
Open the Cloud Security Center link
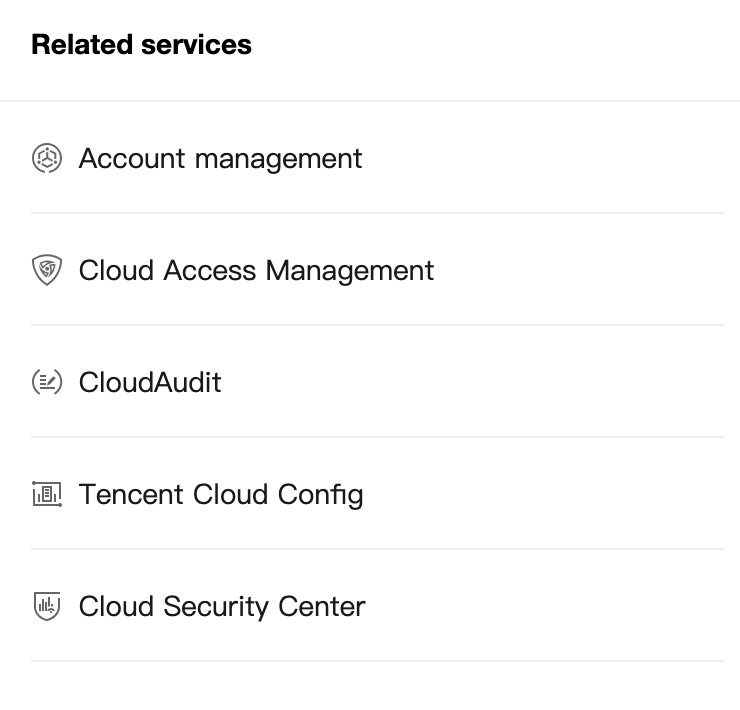coord(222,606)
